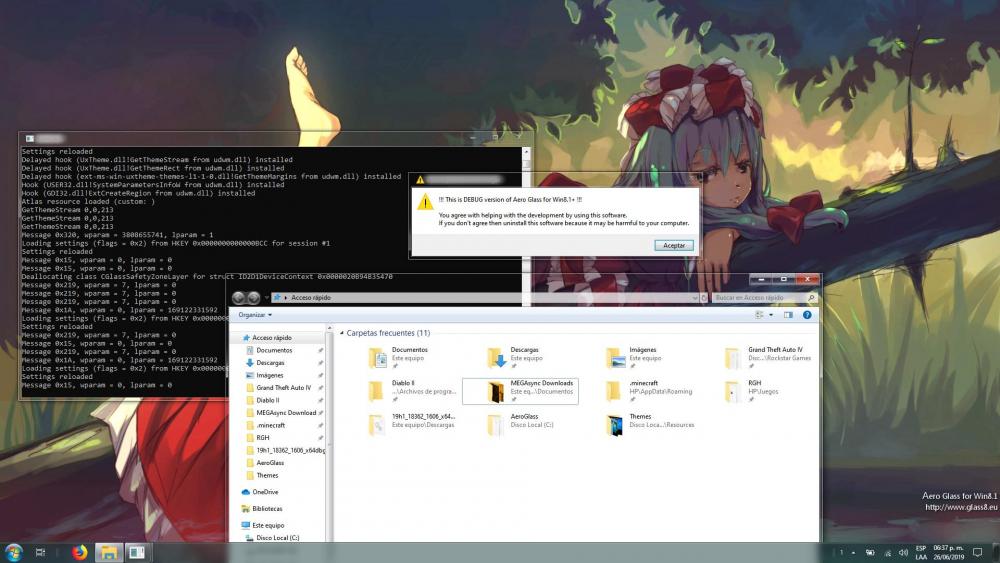The height and width of the screenshot is (563, 1000).
Task: Open the view options dropdown arrow
Action: pyautogui.click(x=770, y=315)
